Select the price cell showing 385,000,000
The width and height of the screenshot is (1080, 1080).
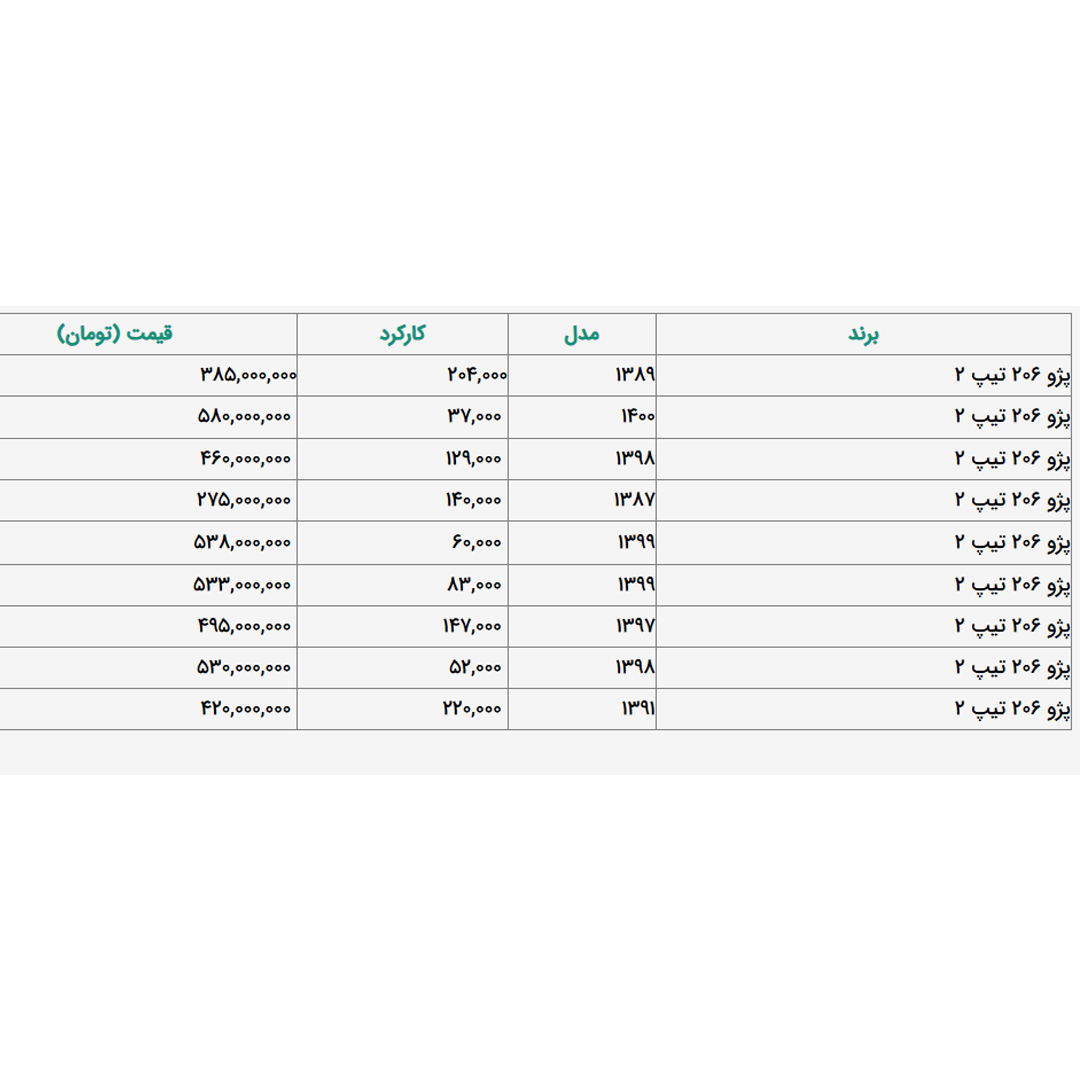[x=248, y=375]
